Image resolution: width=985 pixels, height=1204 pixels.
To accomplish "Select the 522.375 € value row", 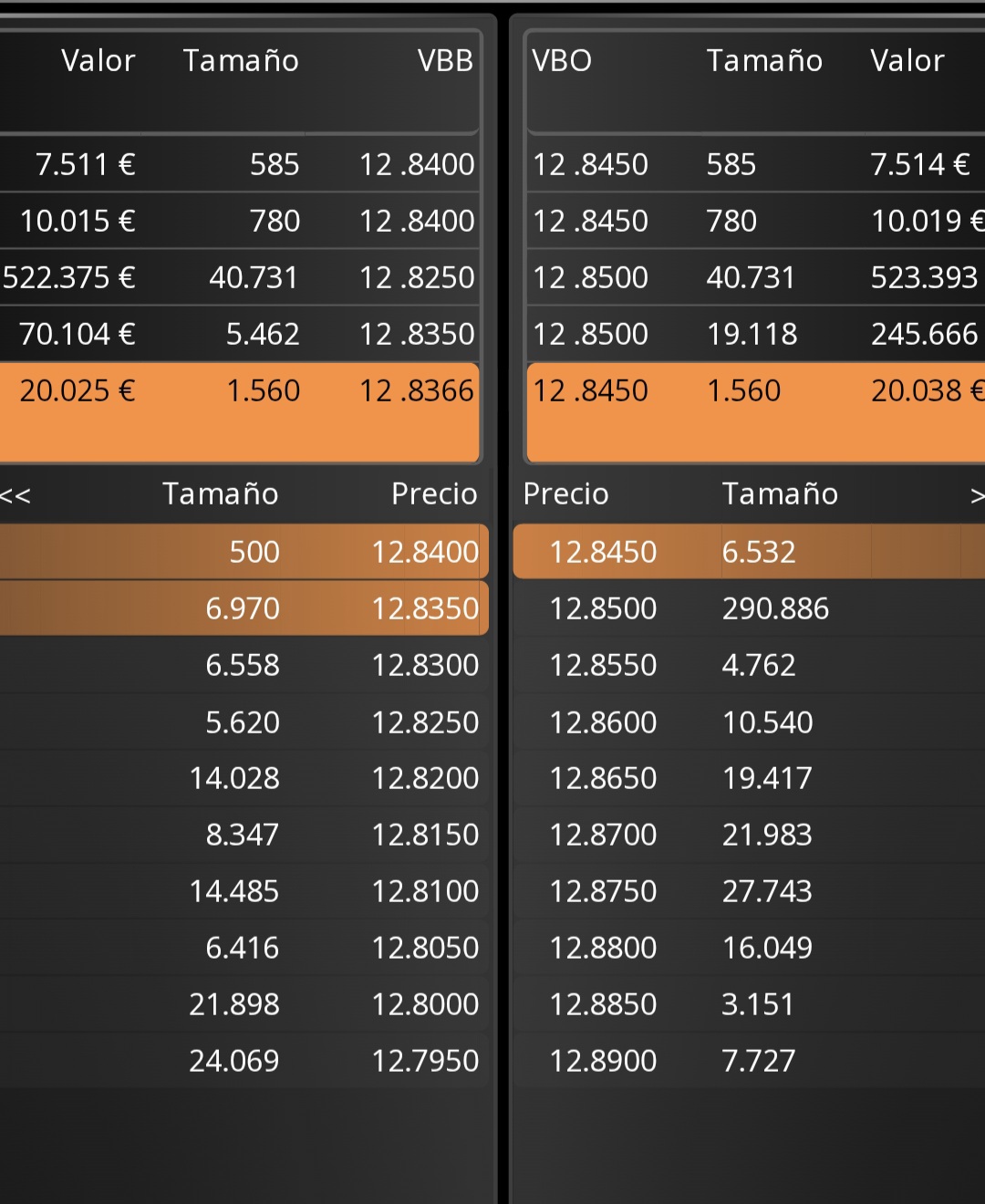I will (239, 277).
